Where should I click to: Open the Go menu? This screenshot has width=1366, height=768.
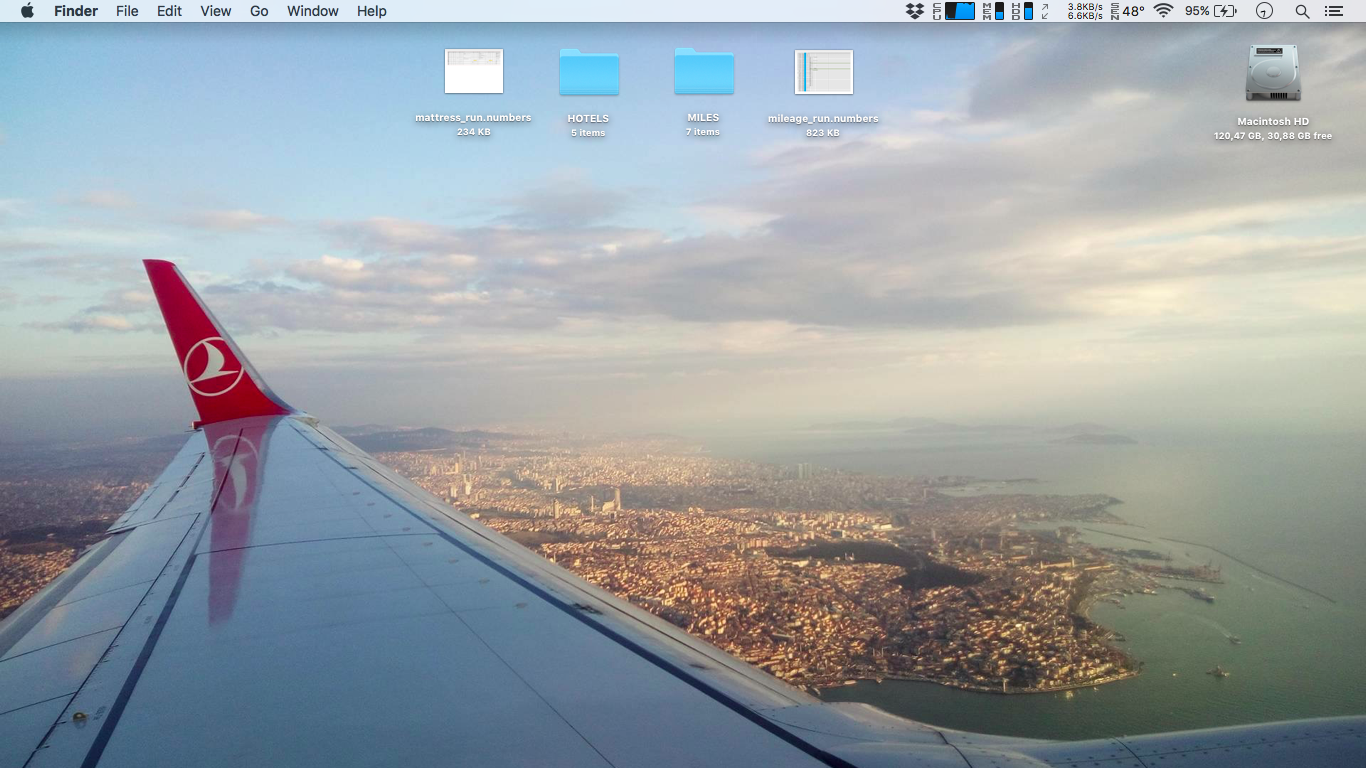click(259, 11)
